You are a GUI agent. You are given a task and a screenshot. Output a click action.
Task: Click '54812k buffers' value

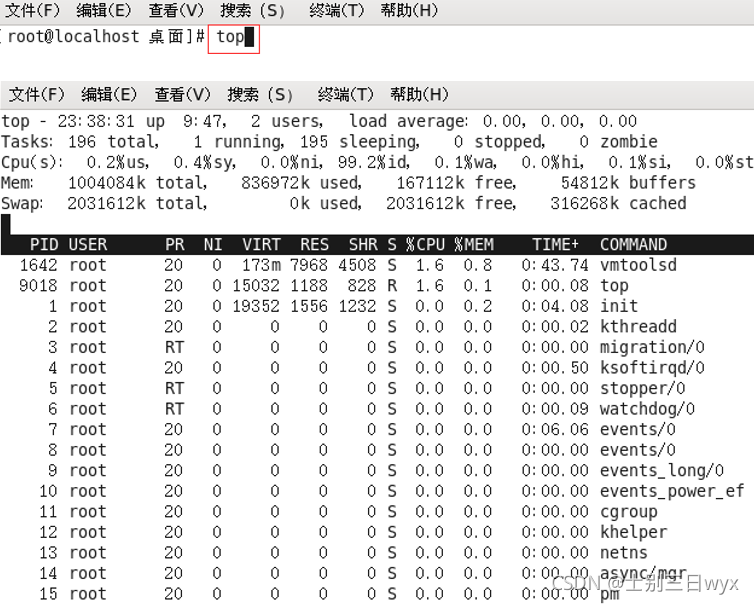point(628,183)
